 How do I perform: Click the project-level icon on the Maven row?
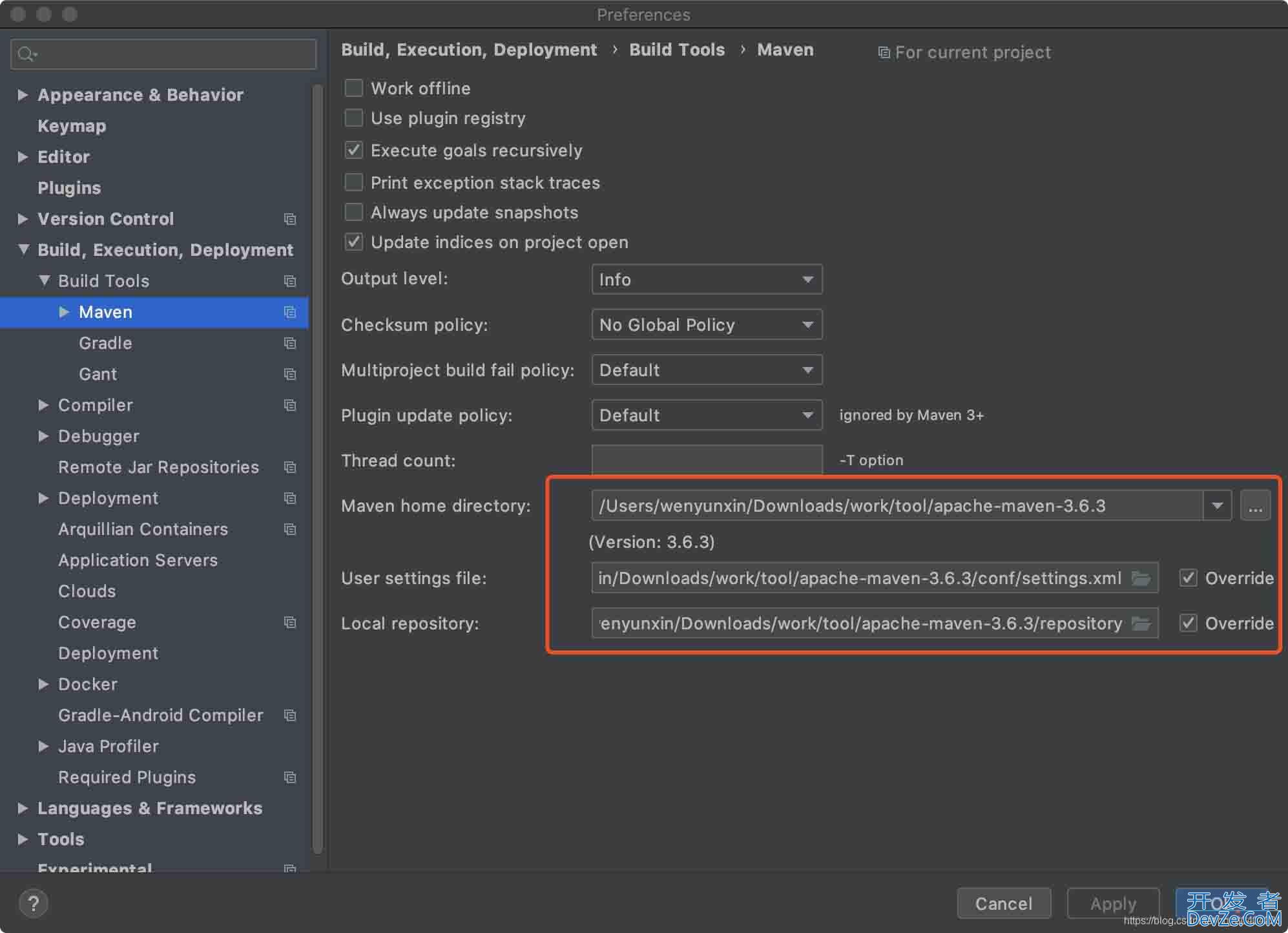[290, 312]
